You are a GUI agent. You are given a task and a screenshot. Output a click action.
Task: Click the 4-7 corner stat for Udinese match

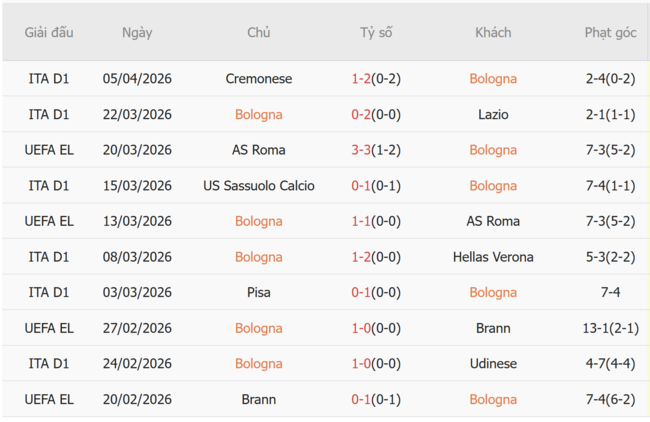pyautogui.click(x=597, y=364)
